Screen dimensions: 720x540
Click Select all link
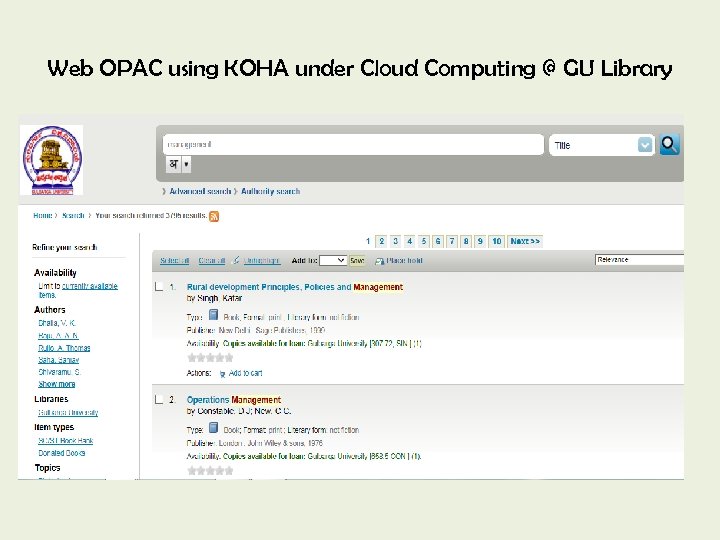coord(174,260)
